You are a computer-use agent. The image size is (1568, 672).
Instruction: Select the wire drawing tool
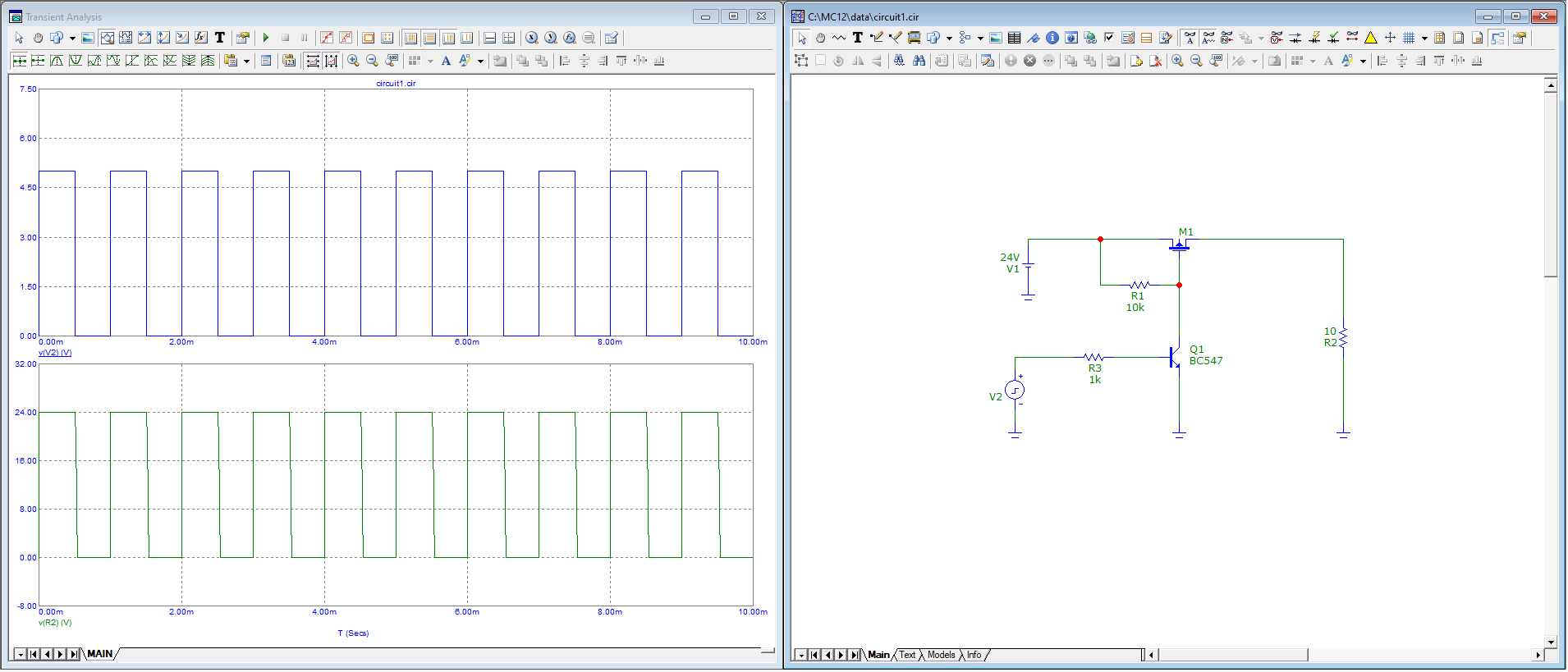(x=876, y=38)
